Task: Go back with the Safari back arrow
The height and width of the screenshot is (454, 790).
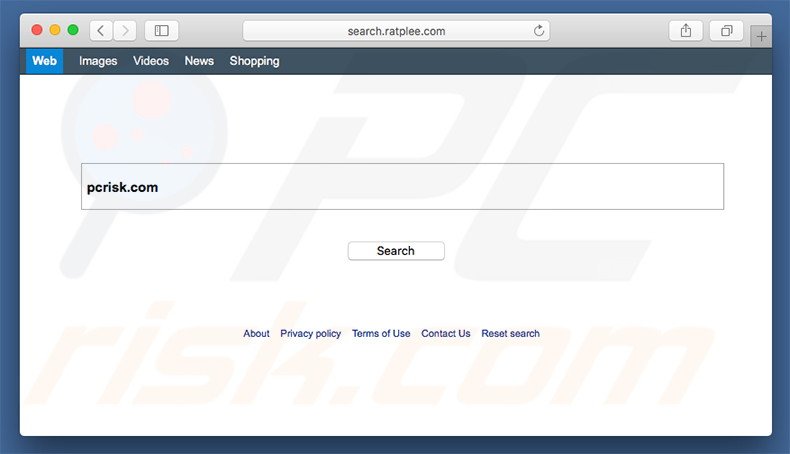Action: pyautogui.click(x=101, y=31)
